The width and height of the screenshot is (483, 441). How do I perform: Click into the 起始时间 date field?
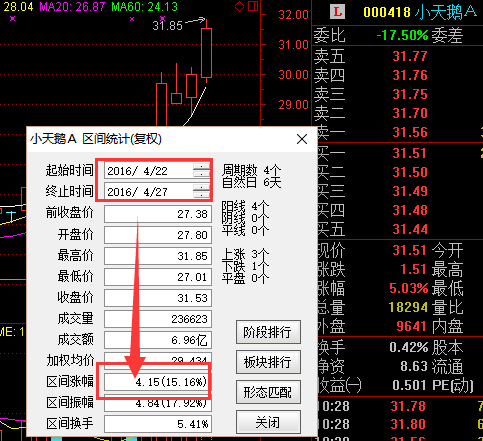pyautogui.click(x=148, y=171)
